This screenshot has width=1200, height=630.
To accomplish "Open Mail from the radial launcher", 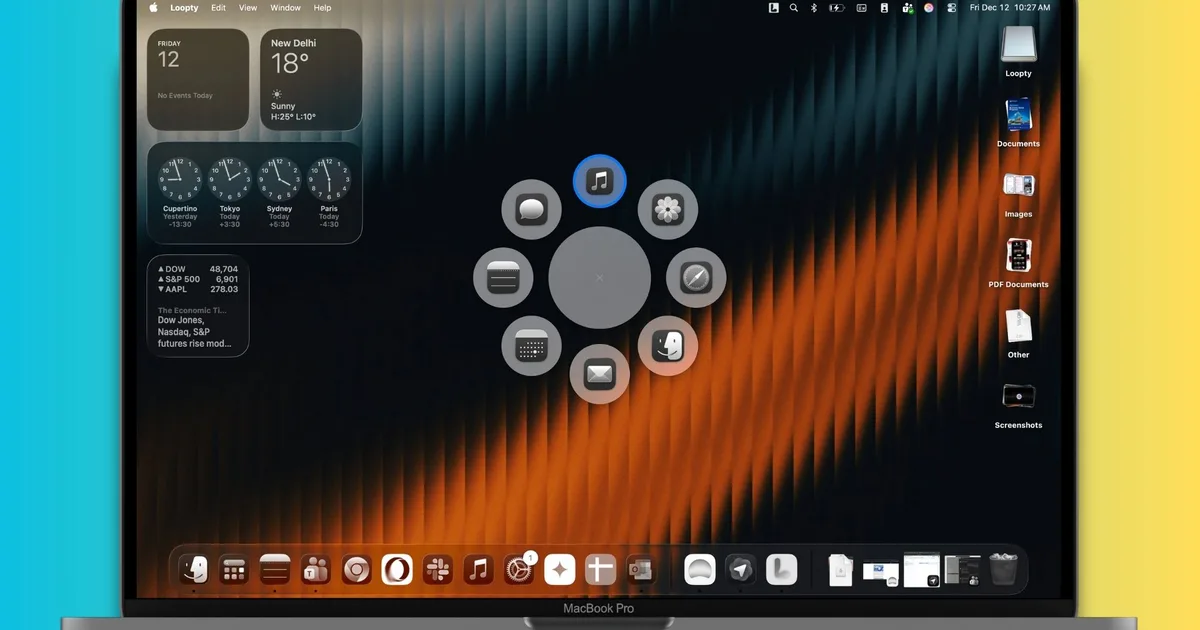I will (599, 374).
